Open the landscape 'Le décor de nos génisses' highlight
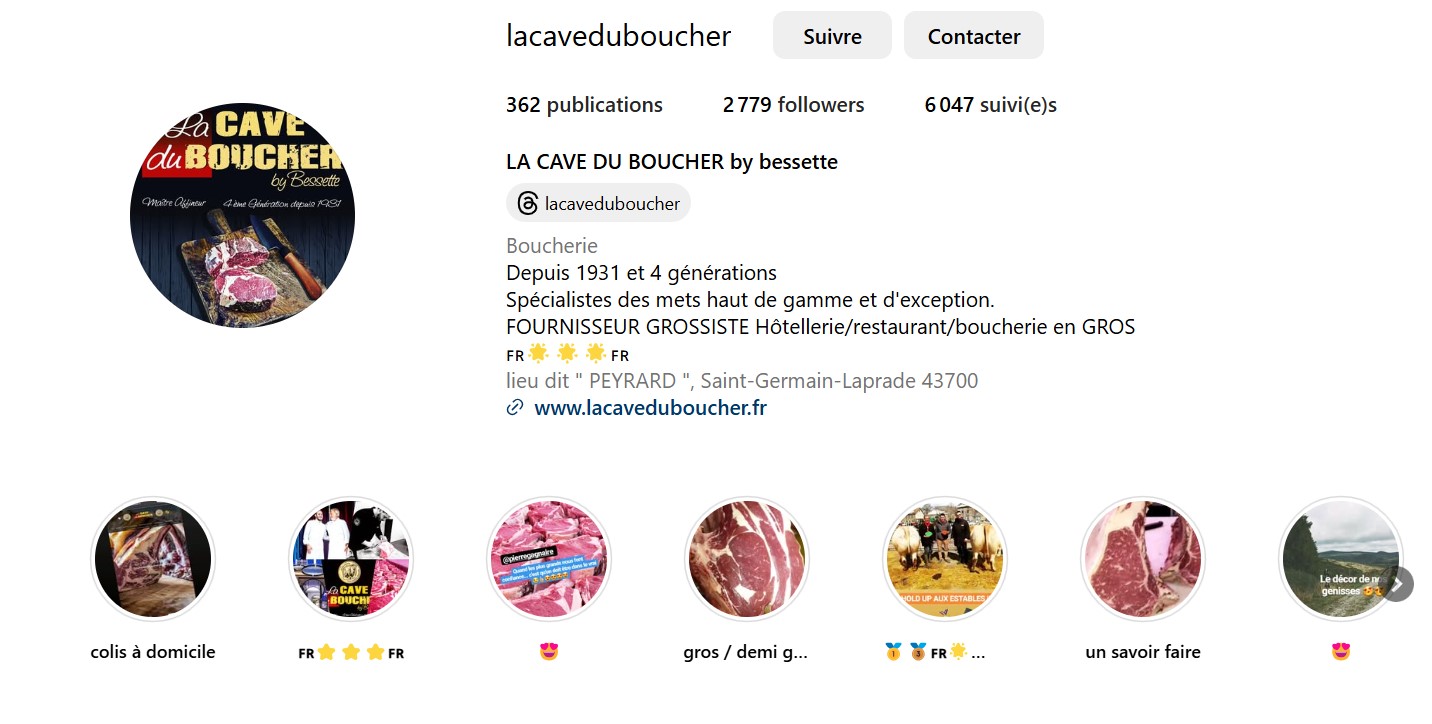The image size is (1432, 724). (x=1341, y=559)
